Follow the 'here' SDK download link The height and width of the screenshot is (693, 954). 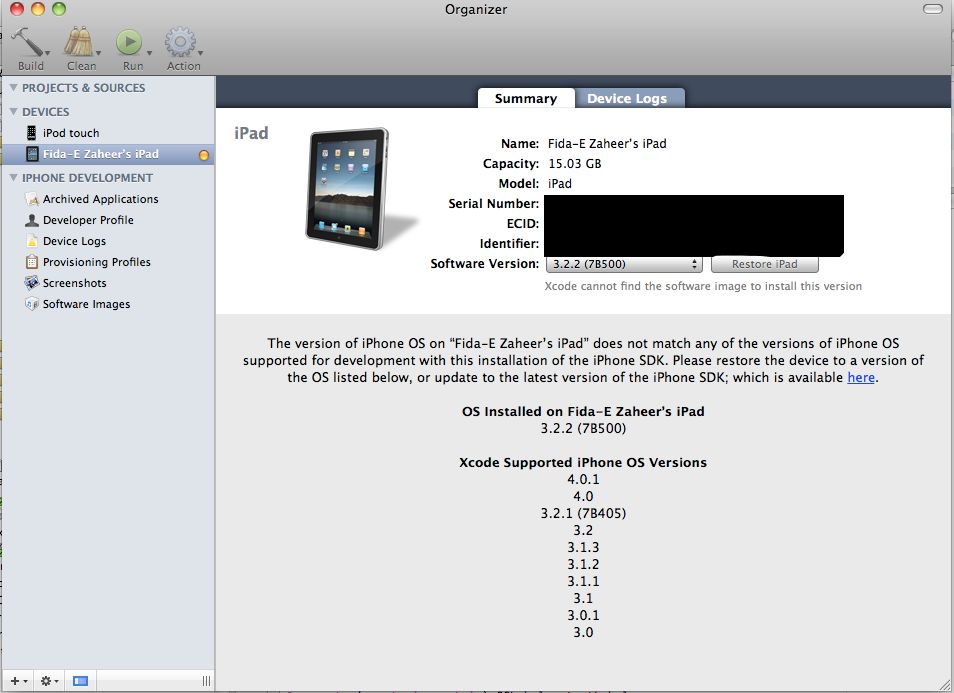(x=861, y=377)
